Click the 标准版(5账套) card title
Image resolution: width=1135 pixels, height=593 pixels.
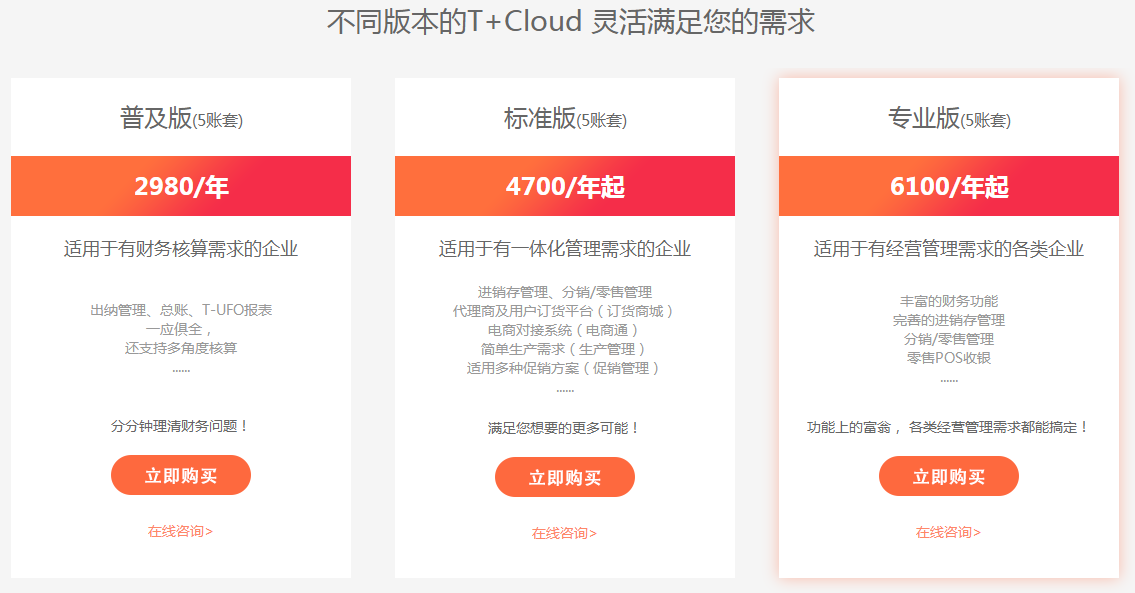(x=565, y=118)
